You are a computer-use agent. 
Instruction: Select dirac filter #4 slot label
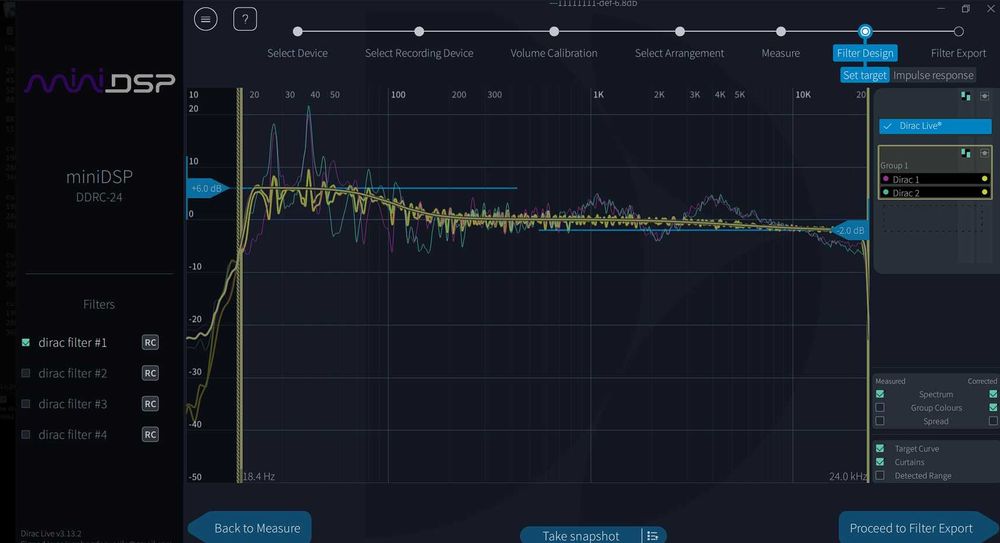pyautogui.click(x=73, y=435)
